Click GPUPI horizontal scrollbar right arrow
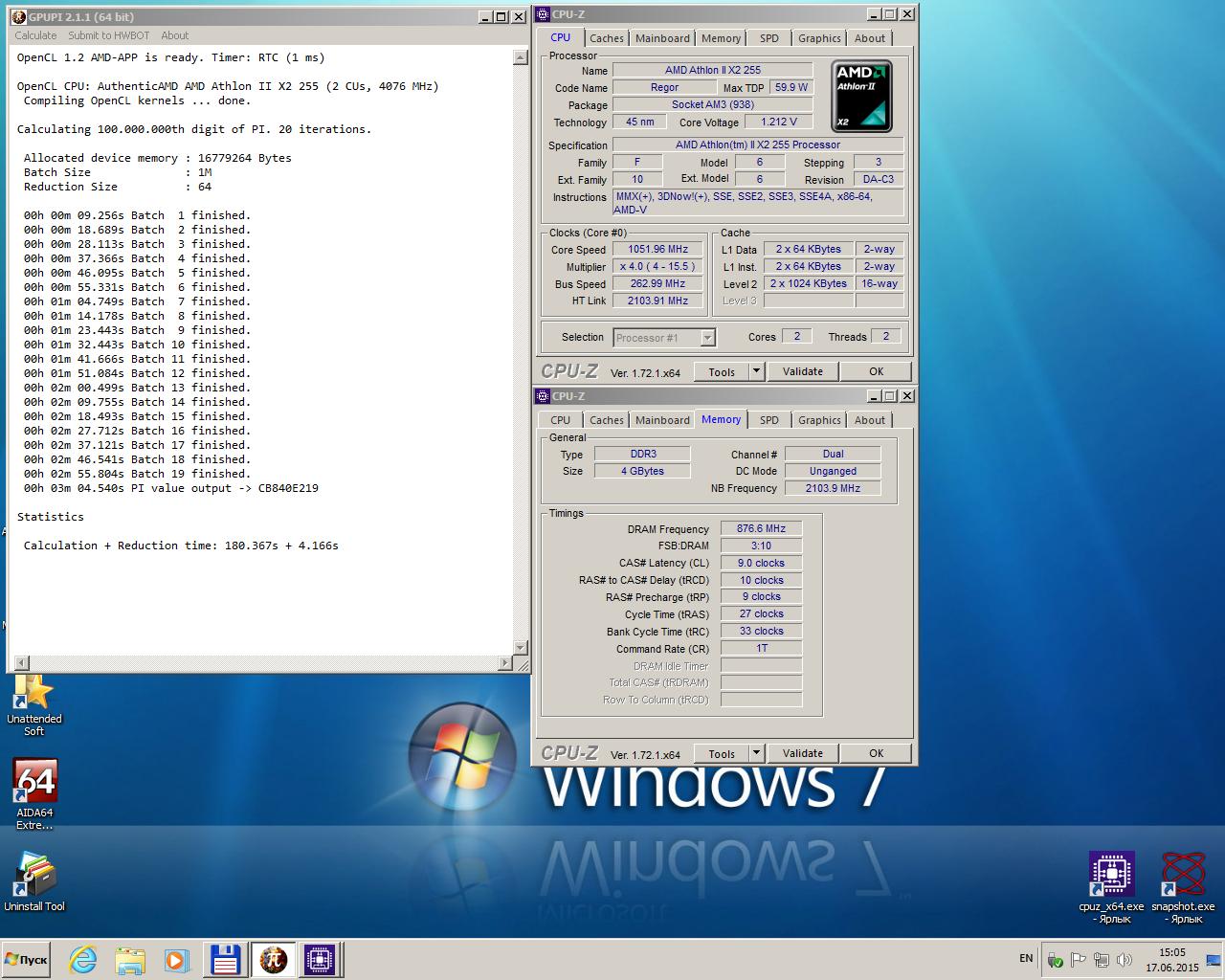The image size is (1225, 980). point(505,662)
